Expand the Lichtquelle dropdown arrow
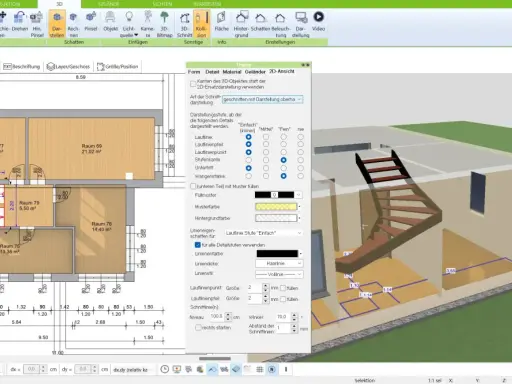 pyautogui.click(x=136, y=35)
